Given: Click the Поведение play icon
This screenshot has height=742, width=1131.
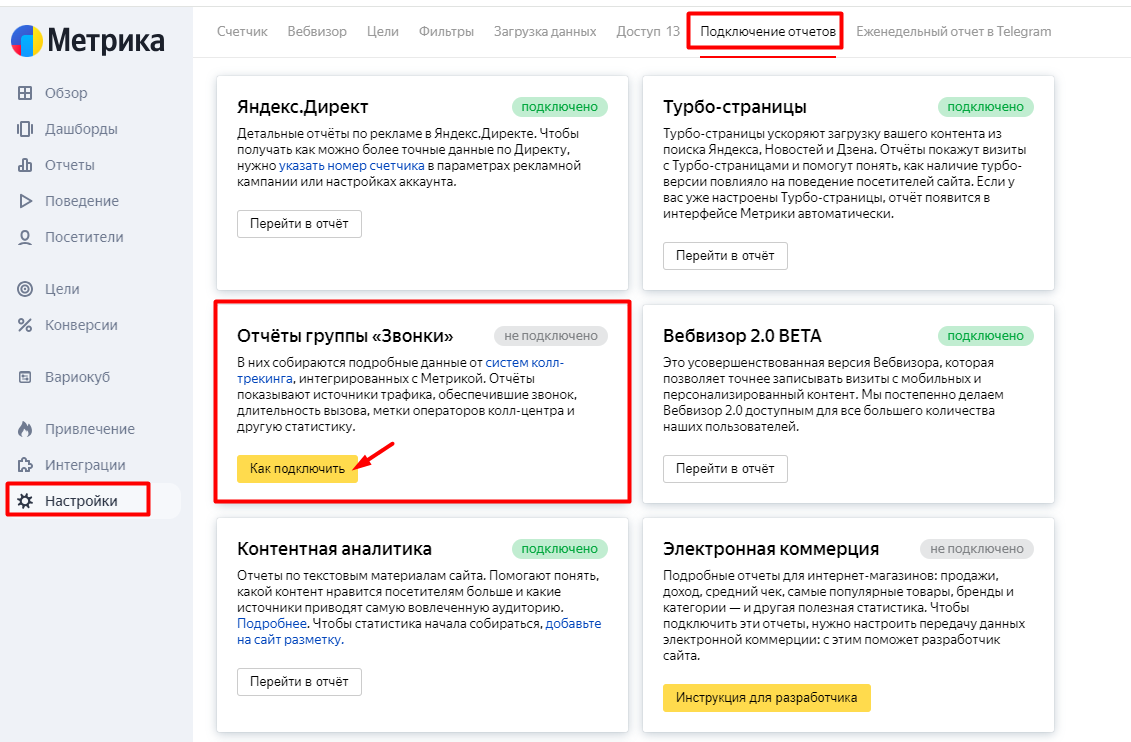Looking at the screenshot, I should pyautogui.click(x=25, y=201).
